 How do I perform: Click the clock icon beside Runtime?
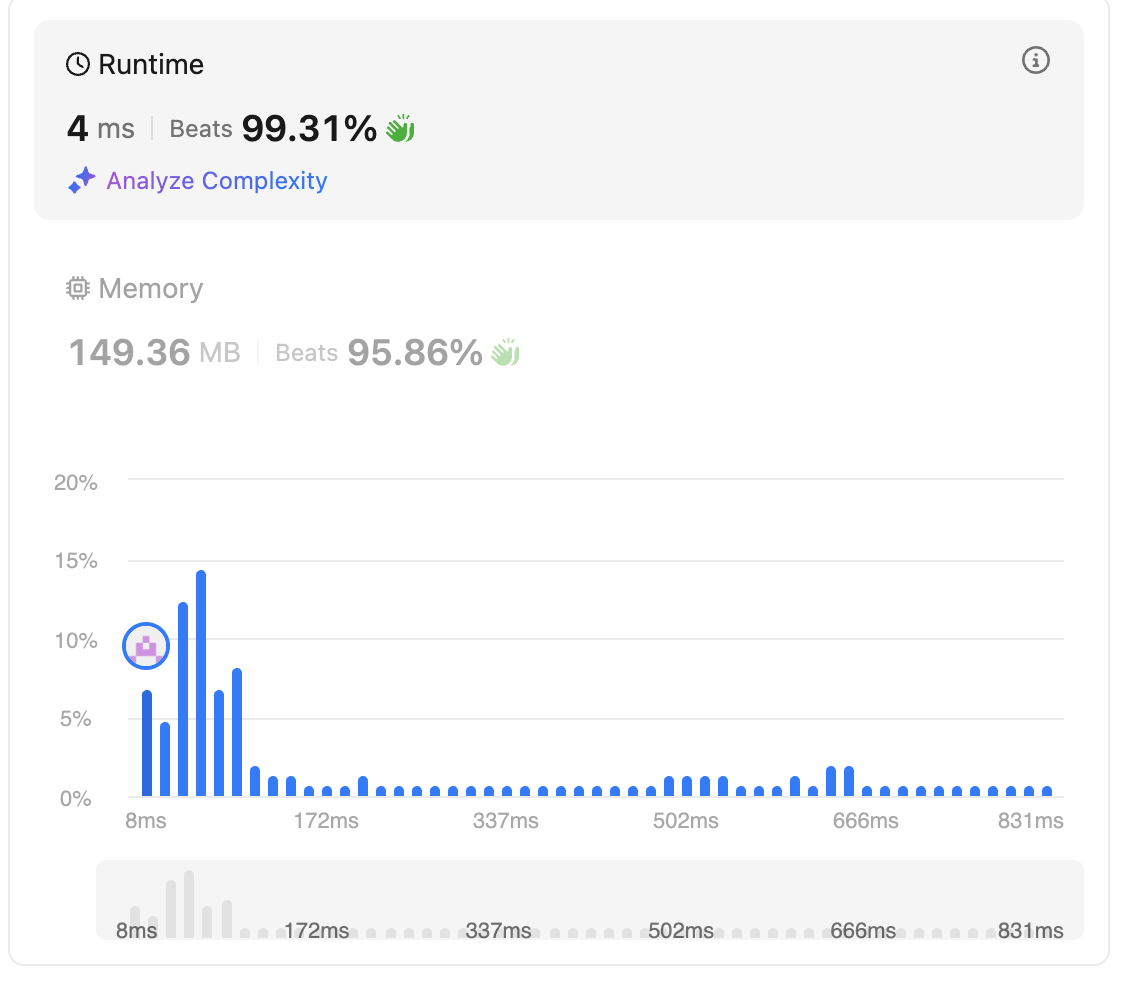78,64
